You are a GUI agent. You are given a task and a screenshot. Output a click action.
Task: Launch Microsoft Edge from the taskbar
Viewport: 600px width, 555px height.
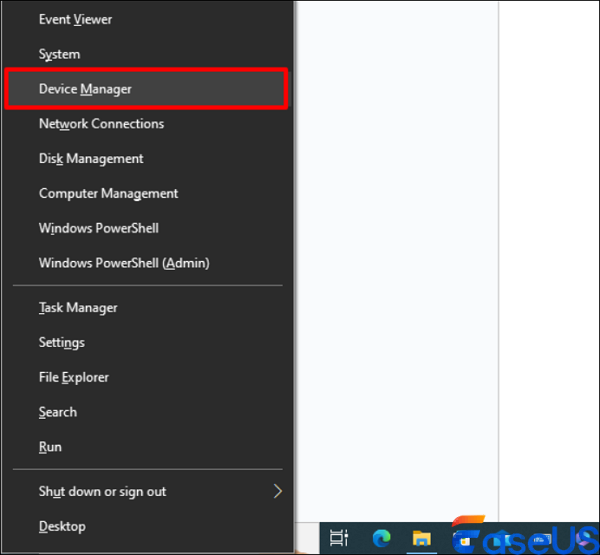[x=381, y=537]
